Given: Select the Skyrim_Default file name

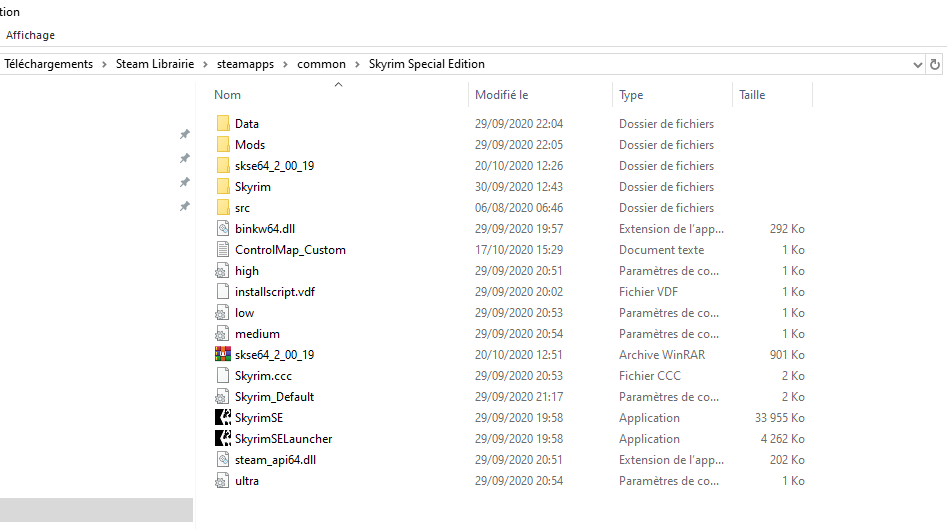Looking at the screenshot, I should tap(274, 397).
